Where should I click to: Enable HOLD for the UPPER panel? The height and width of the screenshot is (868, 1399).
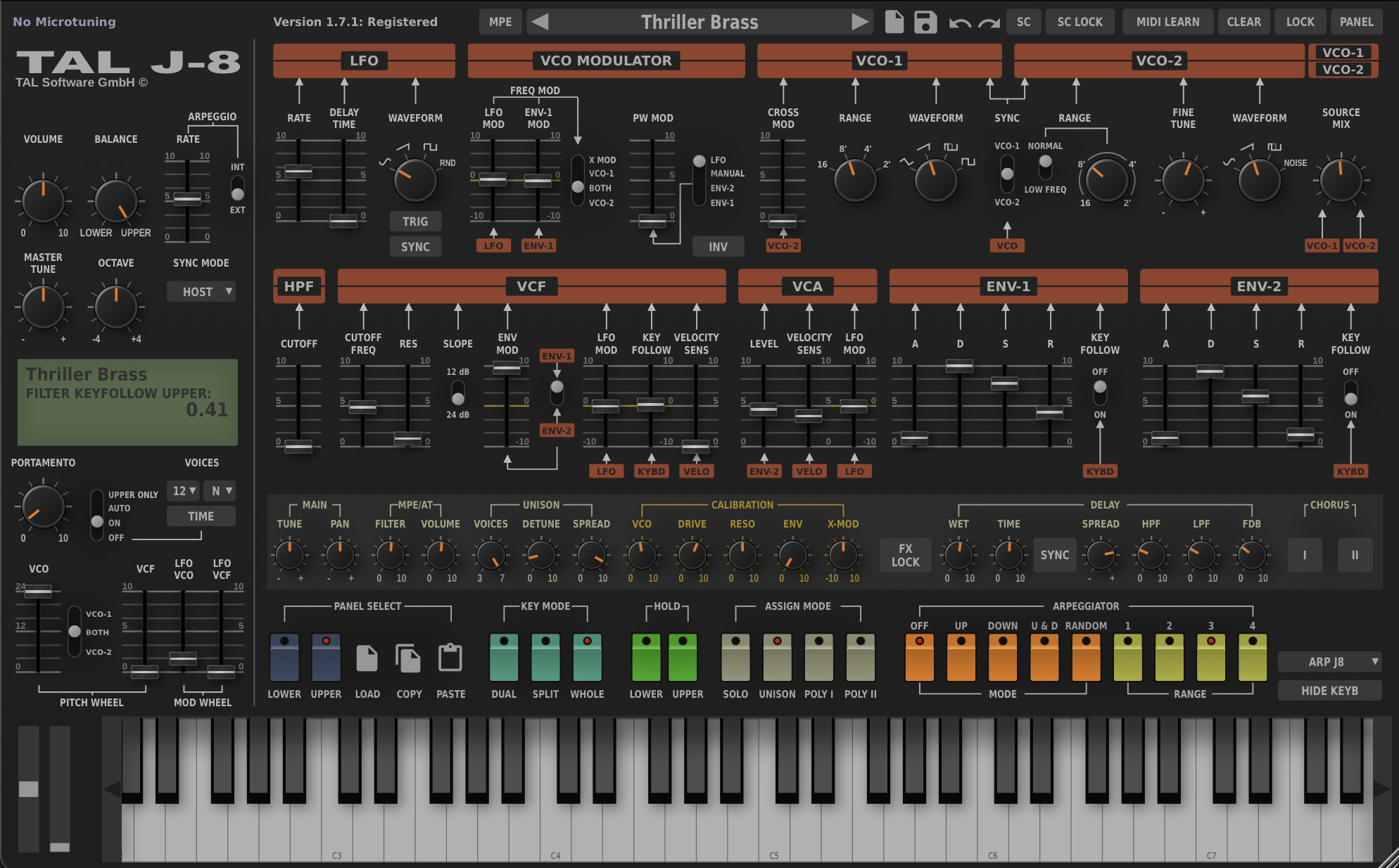682,658
